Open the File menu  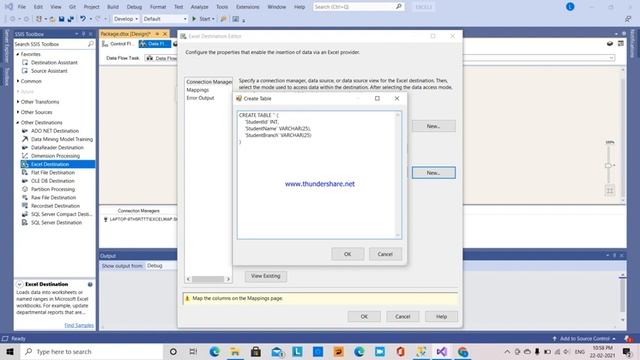coord(22,7)
